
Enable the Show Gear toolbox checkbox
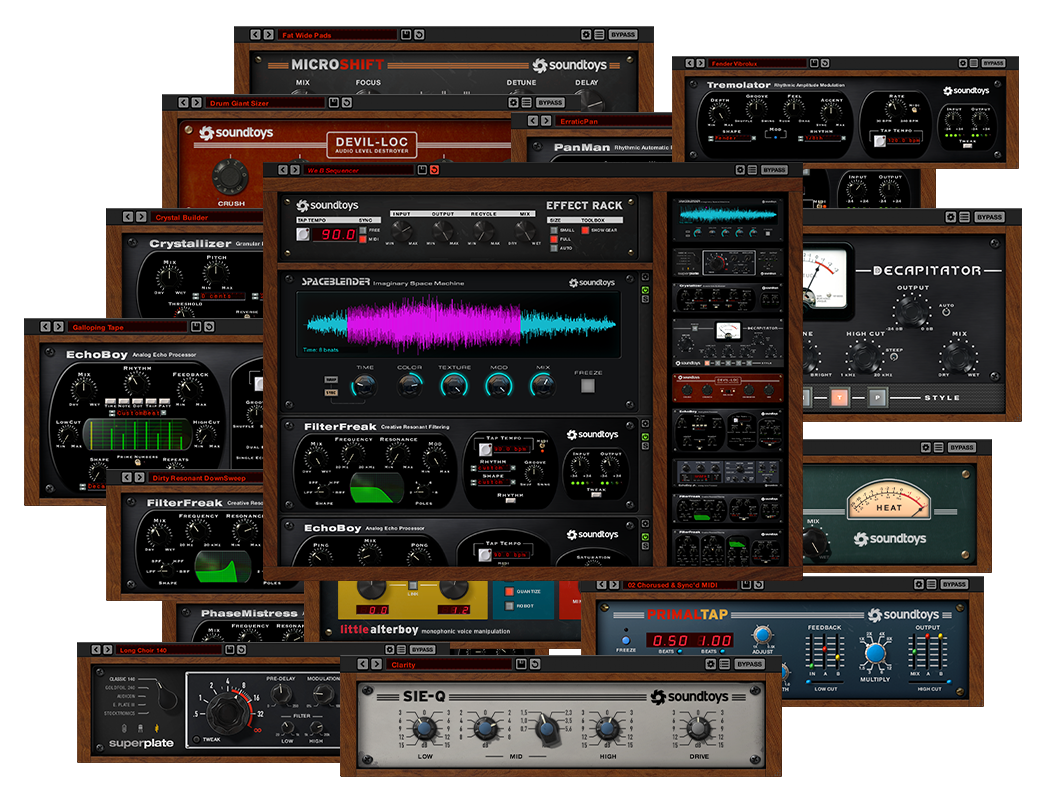coord(584,230)
